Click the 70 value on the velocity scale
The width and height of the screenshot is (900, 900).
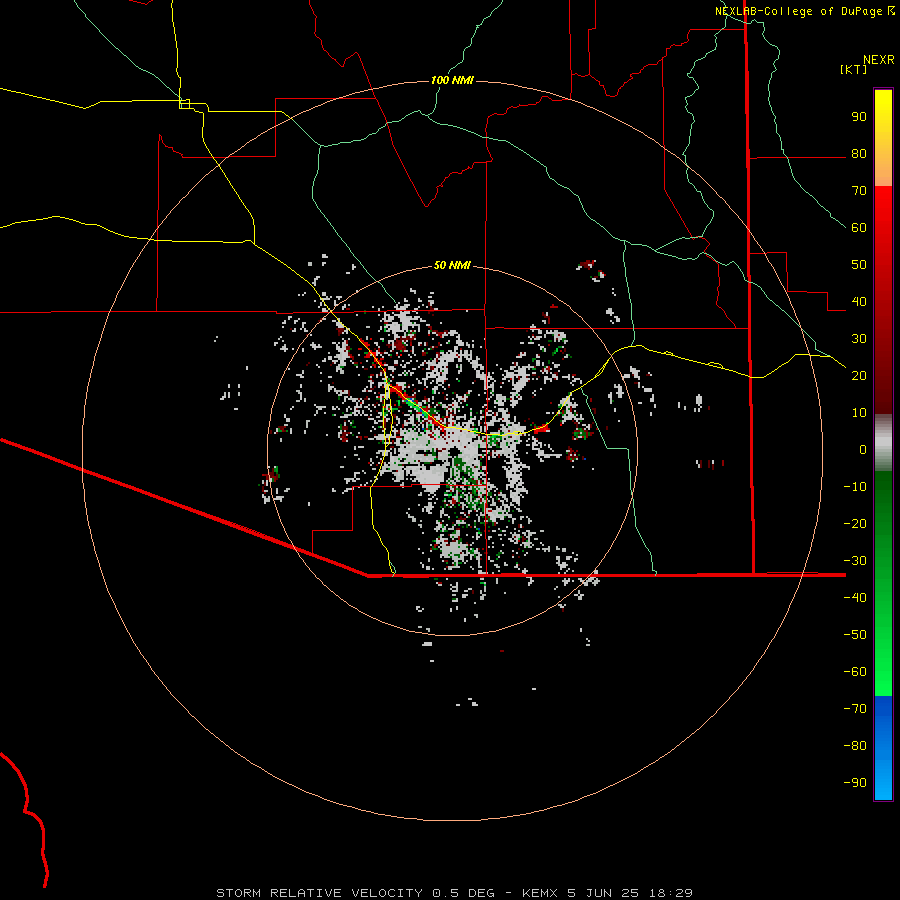[859, 191]
